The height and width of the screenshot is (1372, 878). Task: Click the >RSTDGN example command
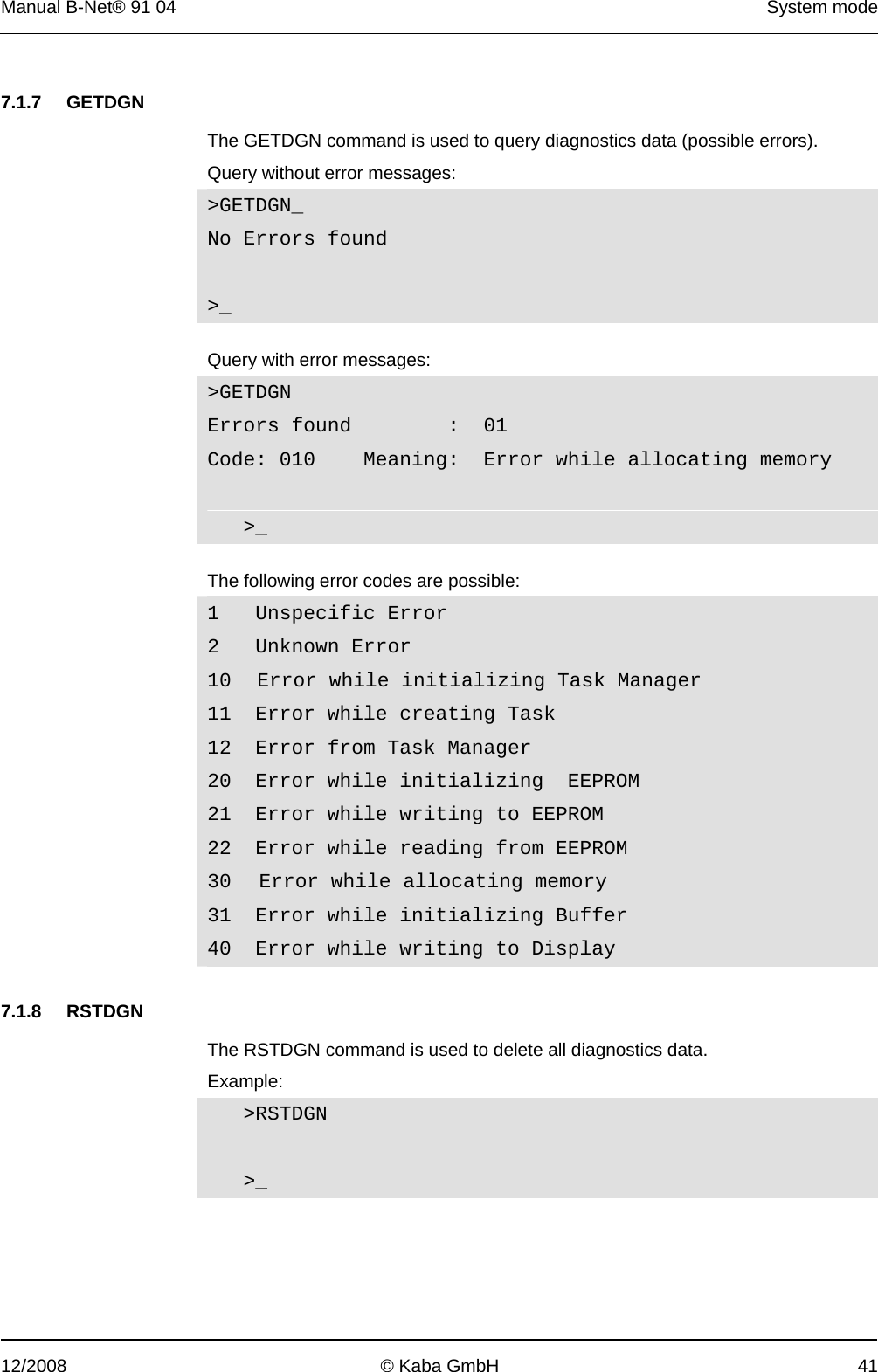[x=285, y=1114]
